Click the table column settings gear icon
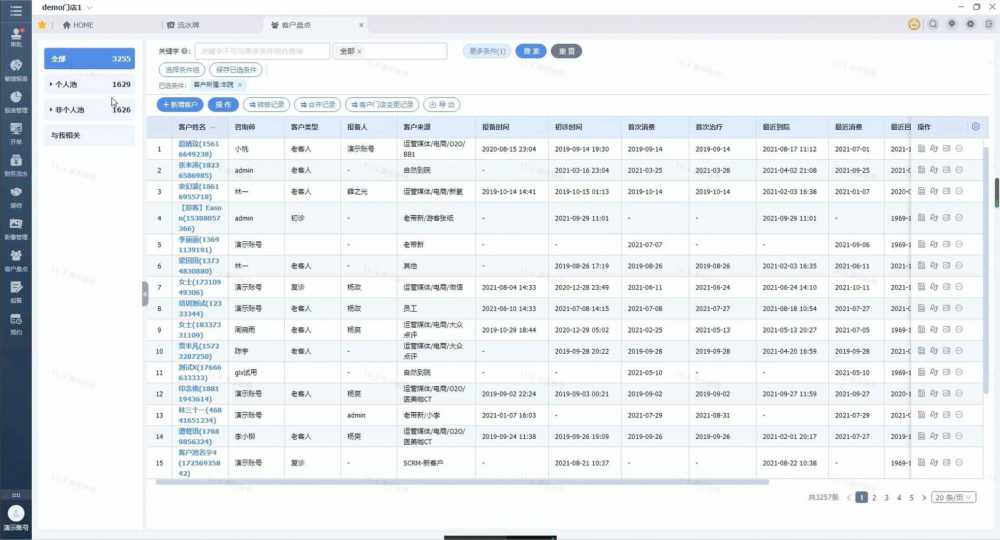1000x540 pixels. (x=975, y=126)
